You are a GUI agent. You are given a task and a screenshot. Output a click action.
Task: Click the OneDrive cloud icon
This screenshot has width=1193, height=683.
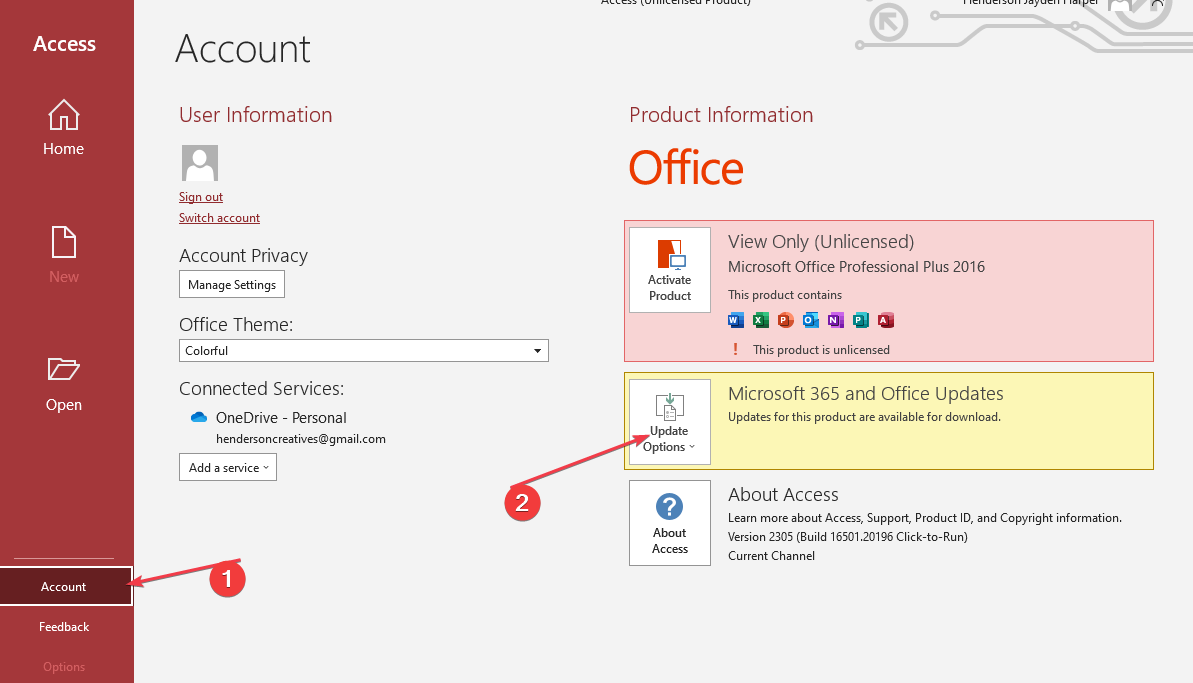click(199, 418)
